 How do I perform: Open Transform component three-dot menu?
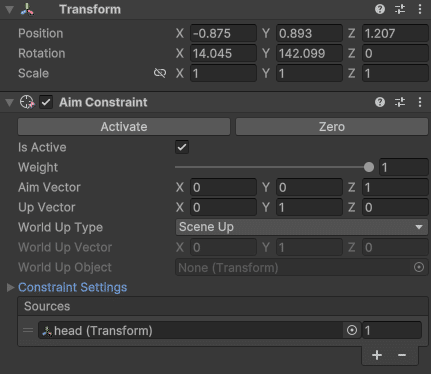click(420, 9)
